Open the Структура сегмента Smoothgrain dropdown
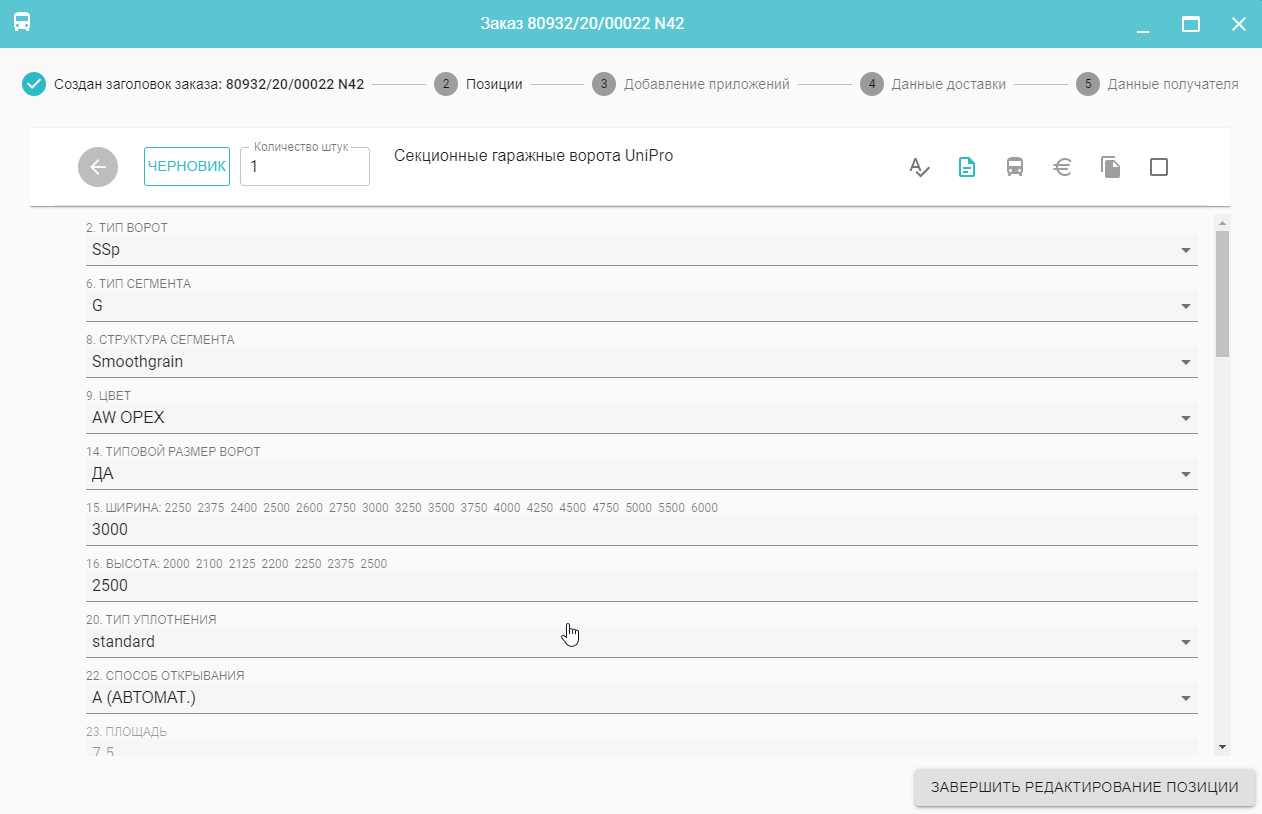The height and width of the screenshot is (814, 1262). pyautogui.click(x=1185, y=362)
